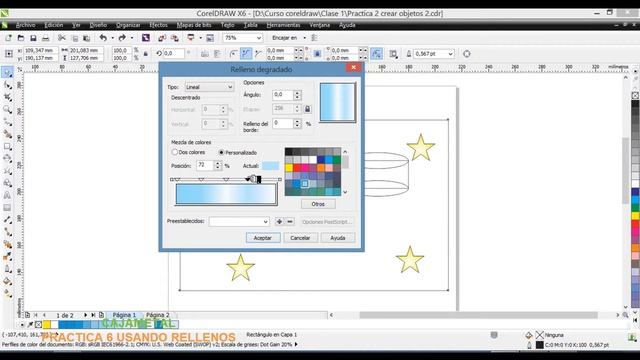
Task: Open the Herramientas menu
Action: click(x=283, y=25)
